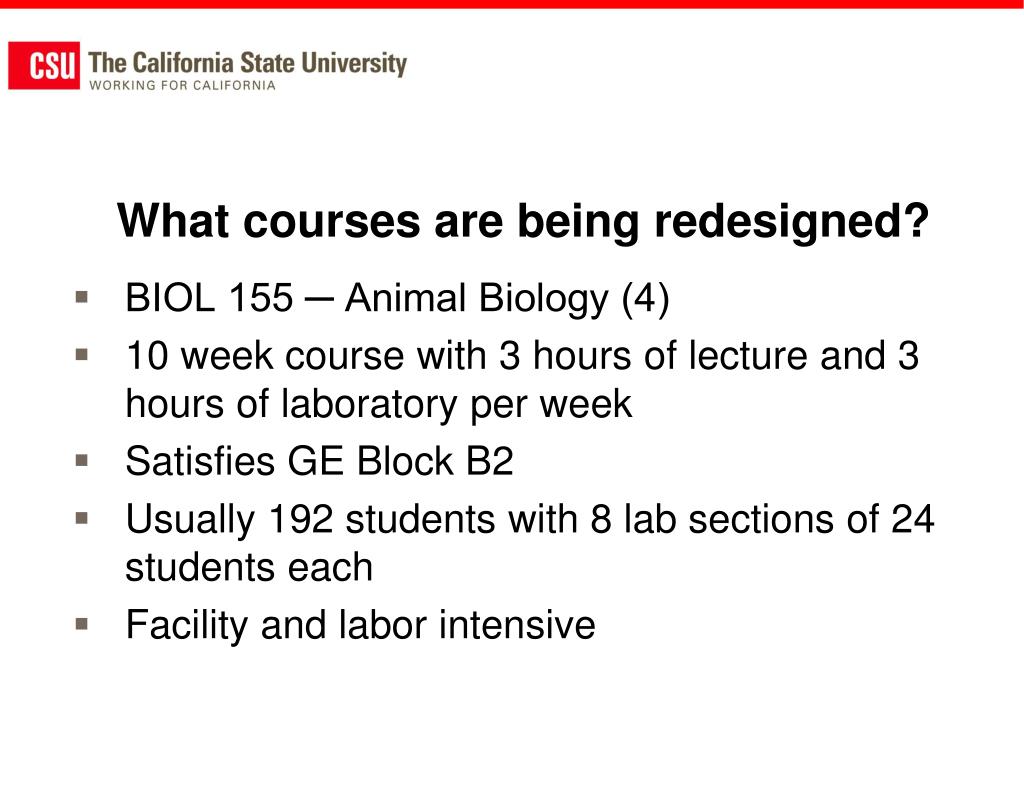Click the 'BIOL 155 — Animal Biology (4)' line
Image resolution: width=1024 pixels, height=791 pixels.
[398, 300]
